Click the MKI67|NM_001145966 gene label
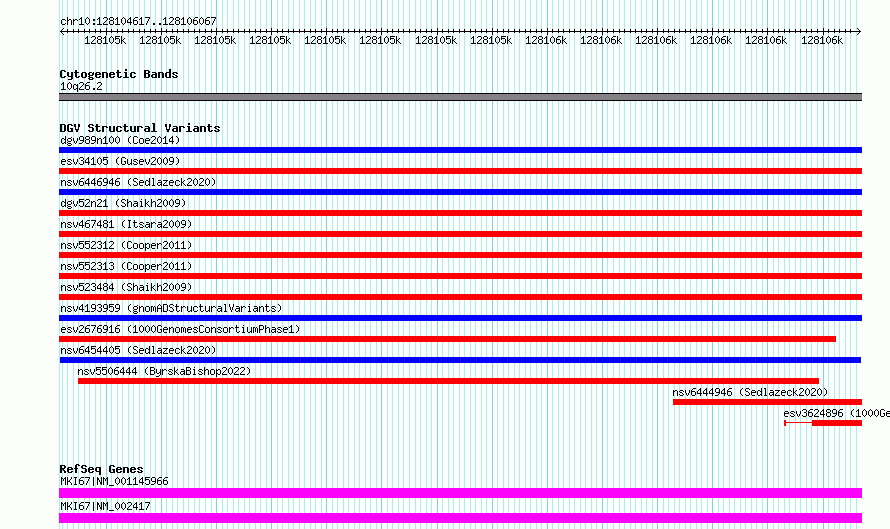This screenshot has height=529, width=890. click(114, 481)
